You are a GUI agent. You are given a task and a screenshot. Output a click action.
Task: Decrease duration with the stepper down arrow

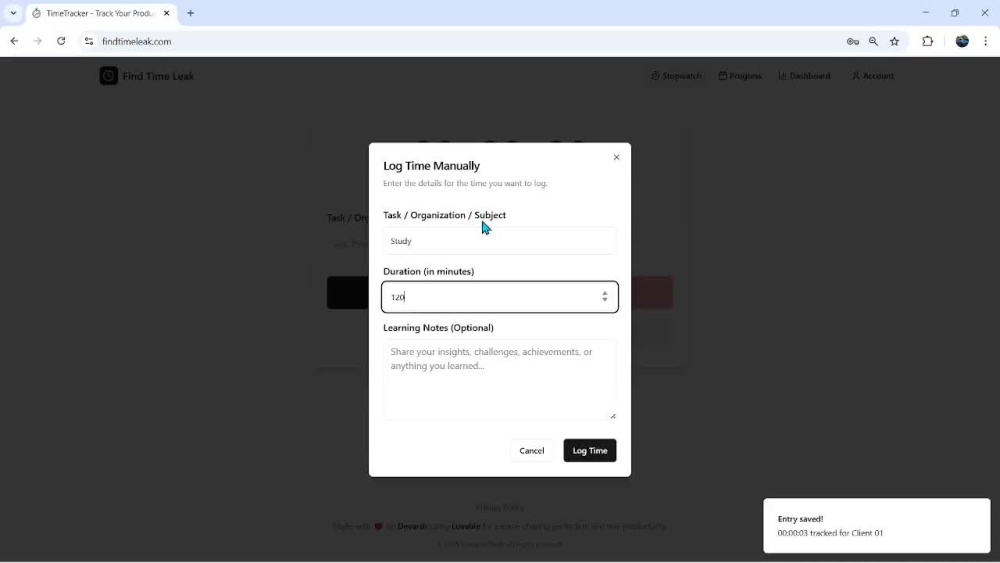click(605, 300)
